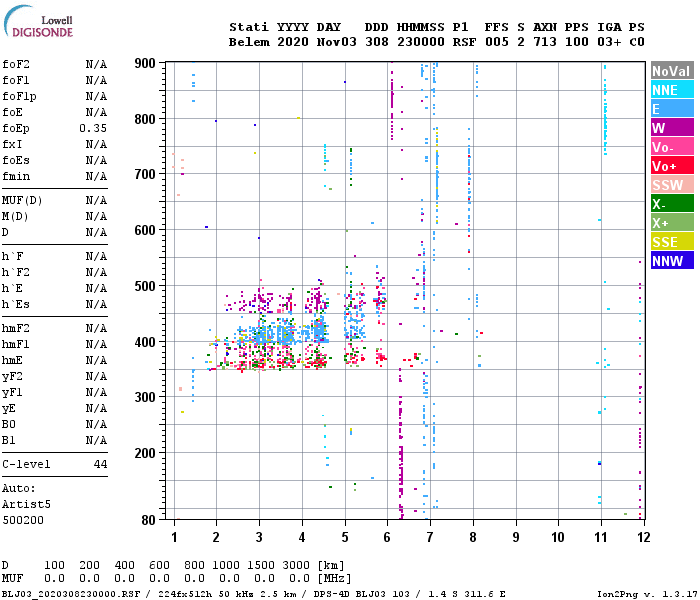Click the 900 km axis label
Screen dimensions: 700x600
coord(145,63)
